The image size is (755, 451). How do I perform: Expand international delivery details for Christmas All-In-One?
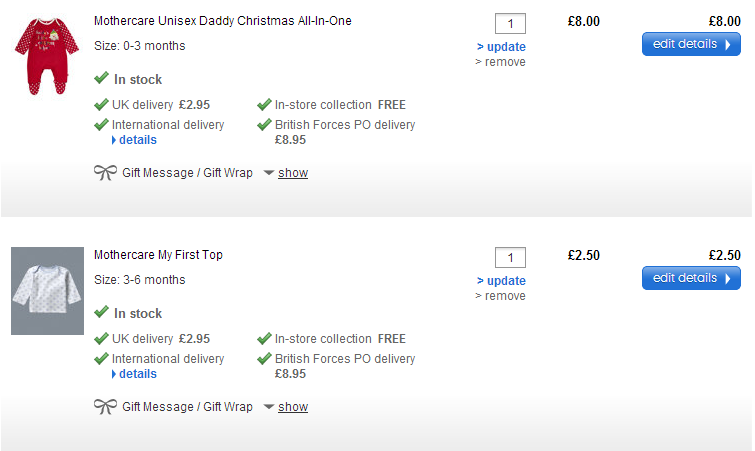[134, 140]
